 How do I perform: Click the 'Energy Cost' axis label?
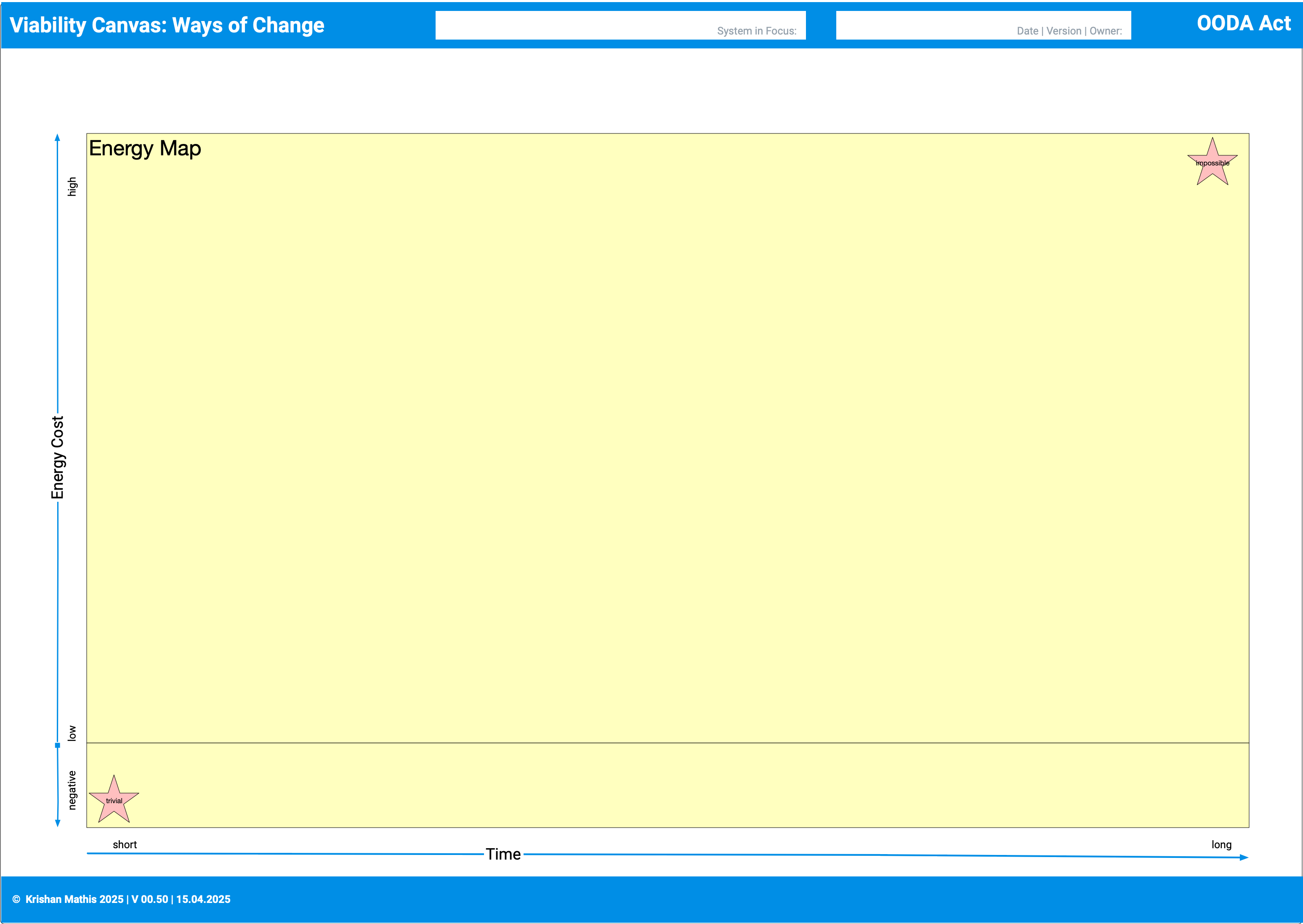coord(57,458)
